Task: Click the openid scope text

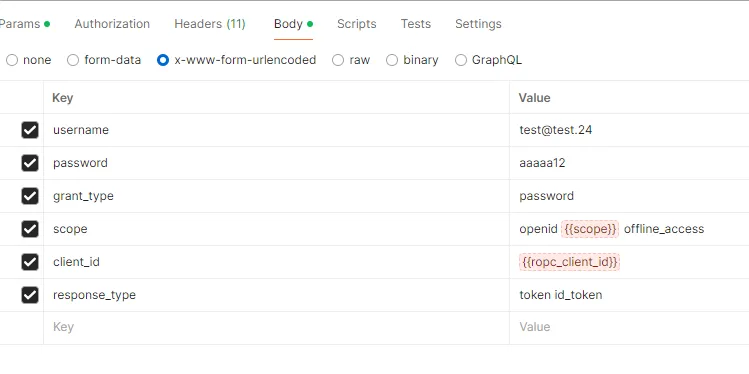Action: tap(538, 229)
